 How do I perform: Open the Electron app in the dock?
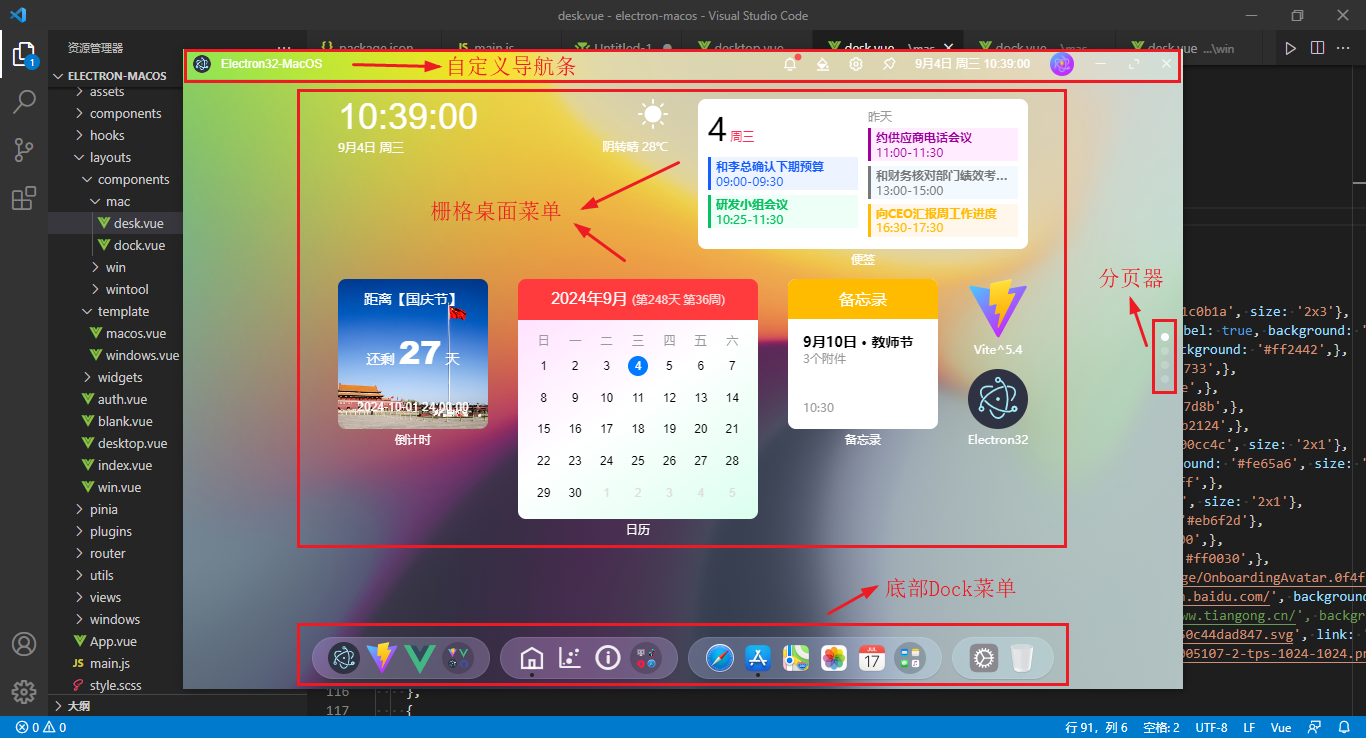click(x=345, y=657)
